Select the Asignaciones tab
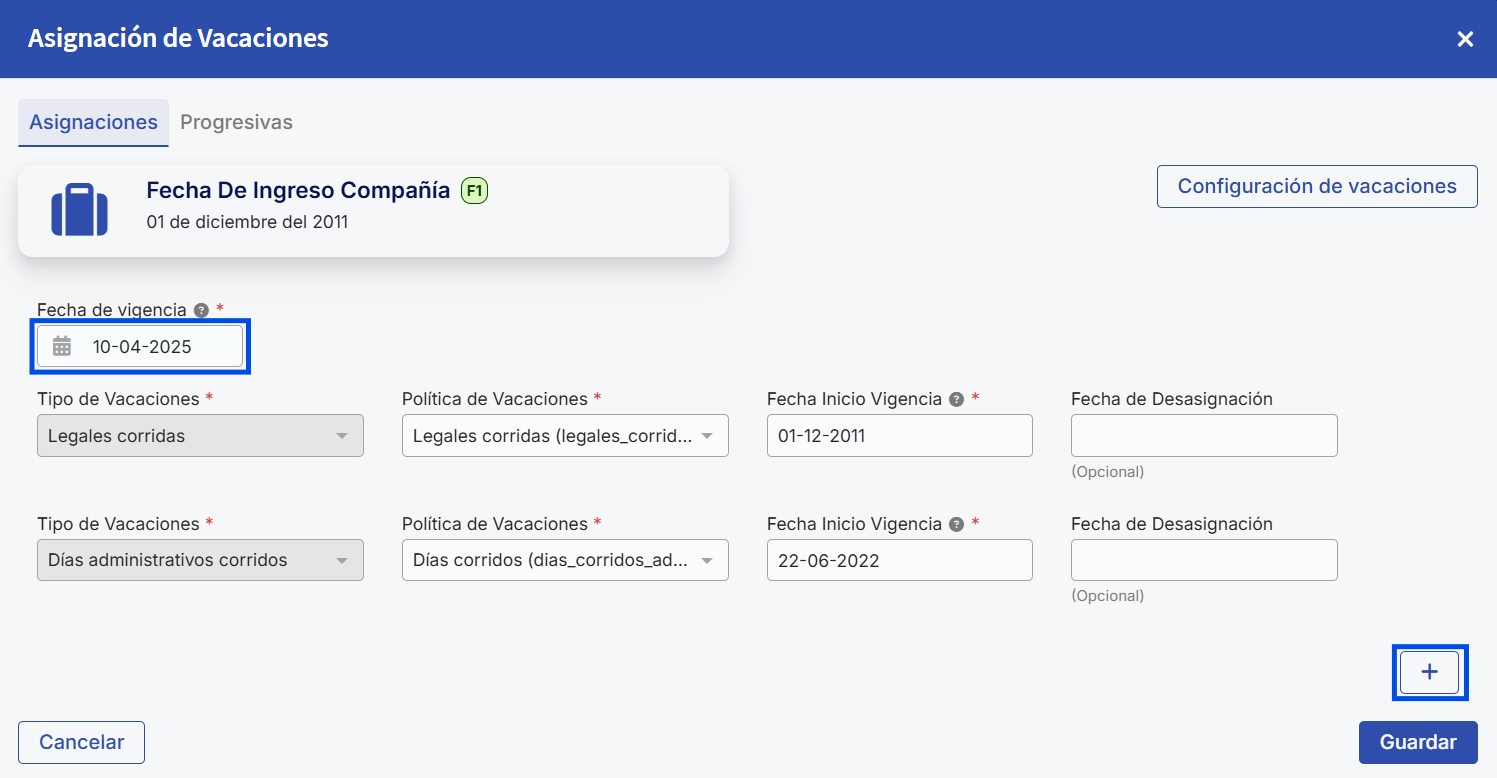This screenshot has width=1497, height=778. (93, 122)
